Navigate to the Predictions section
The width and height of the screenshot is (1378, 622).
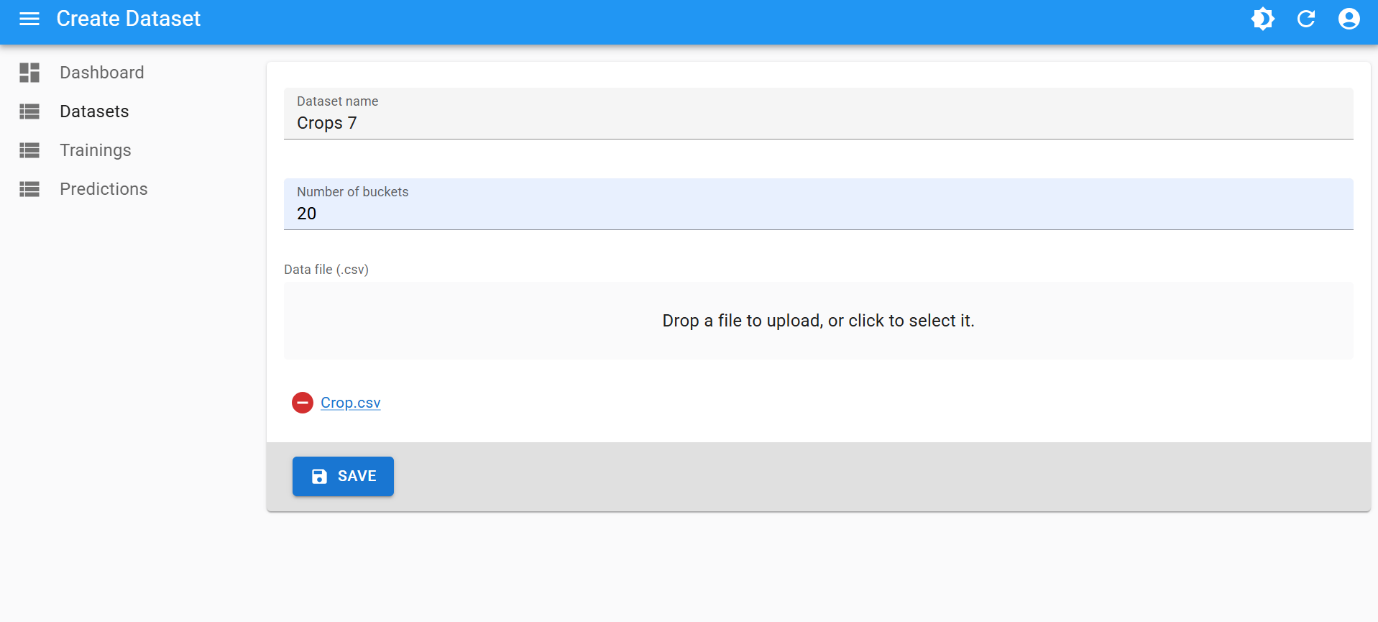pos(103,189)
